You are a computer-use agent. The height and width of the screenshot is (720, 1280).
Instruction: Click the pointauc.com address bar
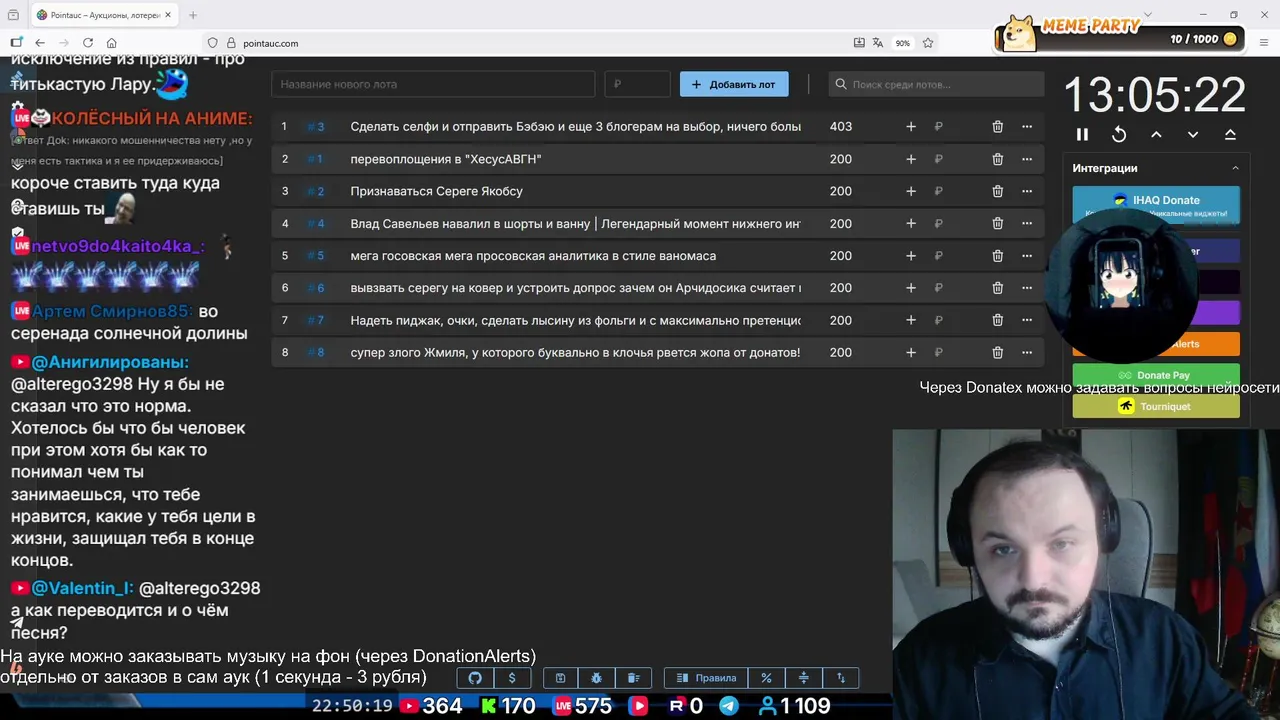coord(530,43)
